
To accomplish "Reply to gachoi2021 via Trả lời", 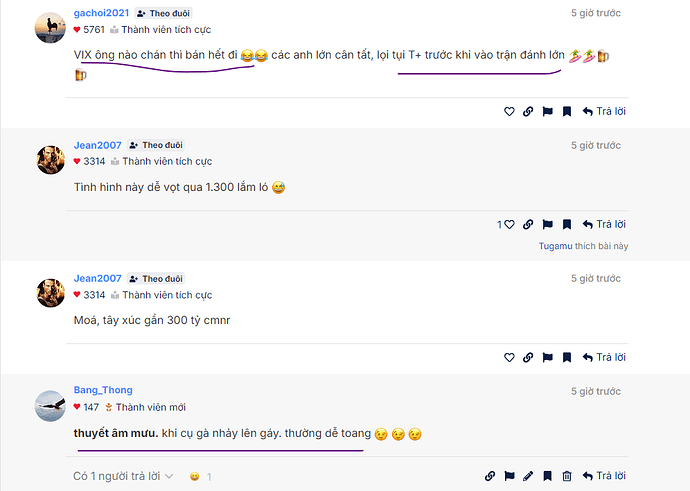I will (x=604, y=112).
